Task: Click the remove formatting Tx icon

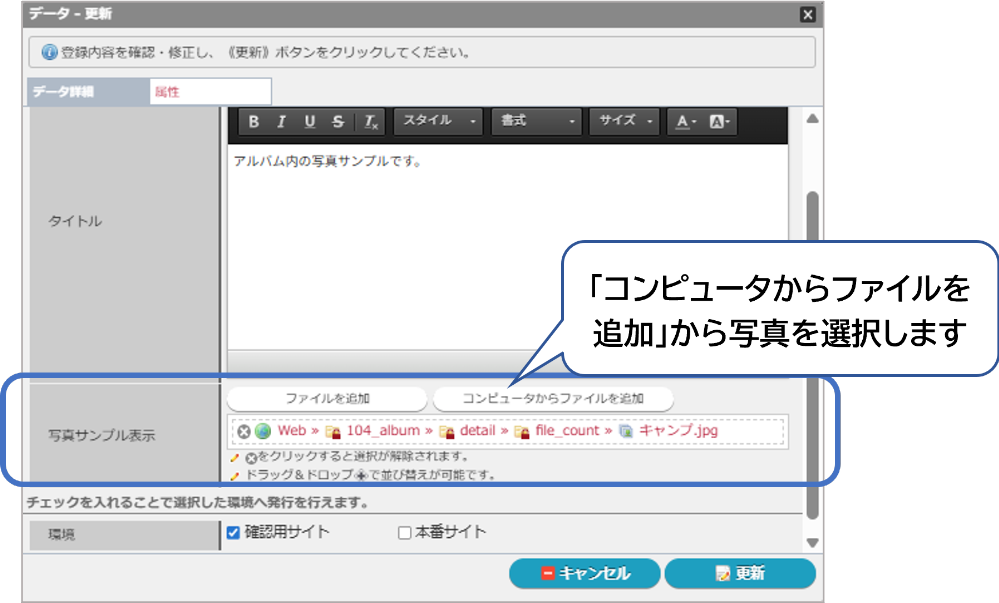Action: 370,122
